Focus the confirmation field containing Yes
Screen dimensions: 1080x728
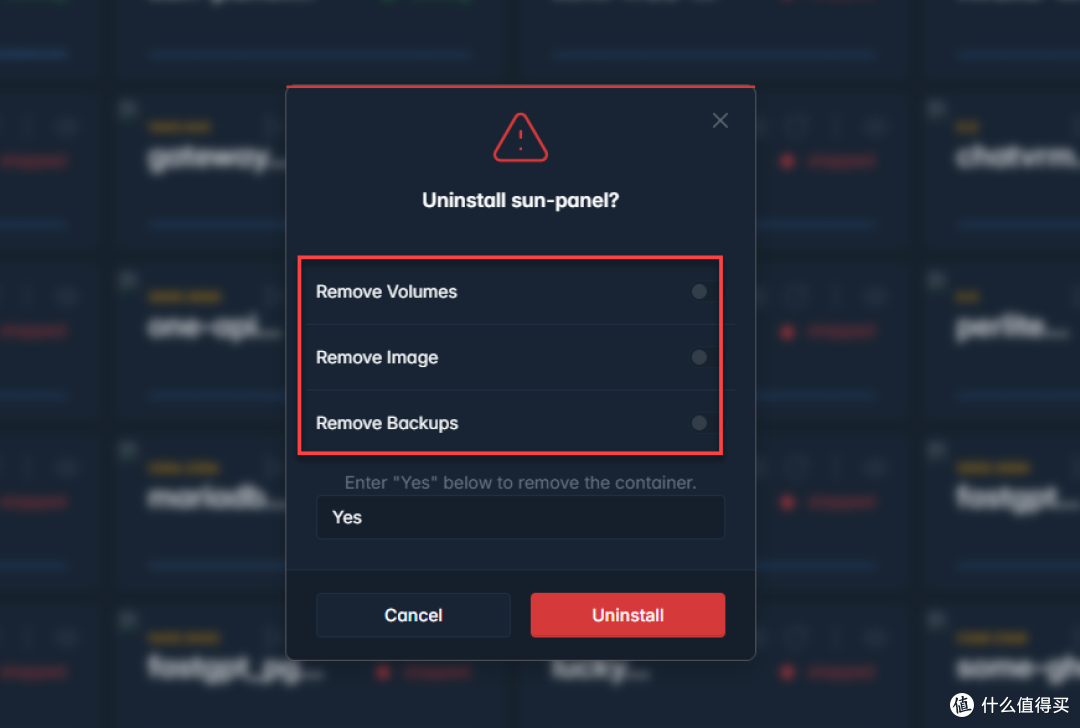(x=520, y=517)
